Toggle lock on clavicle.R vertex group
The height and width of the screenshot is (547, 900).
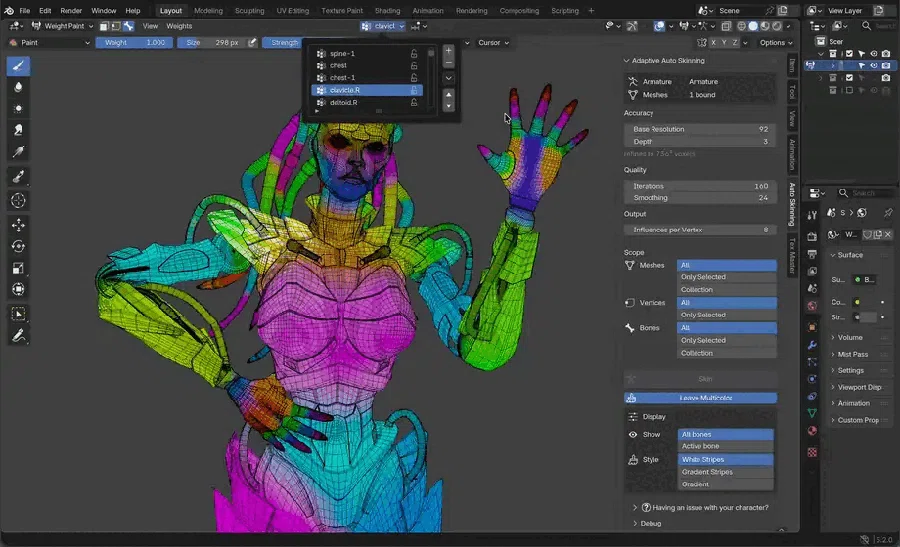(x=414, y=90)
